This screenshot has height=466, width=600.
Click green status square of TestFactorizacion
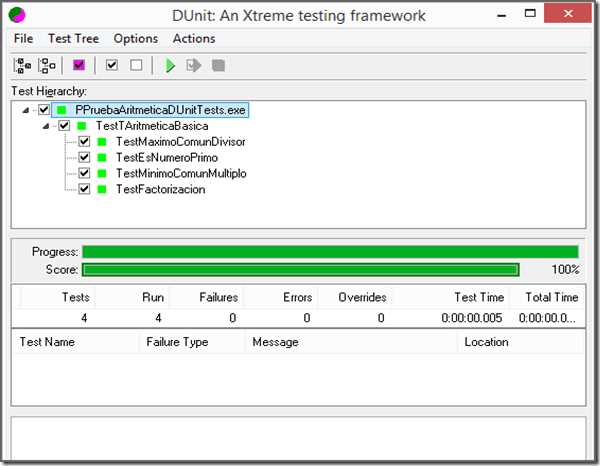(102, 189)
